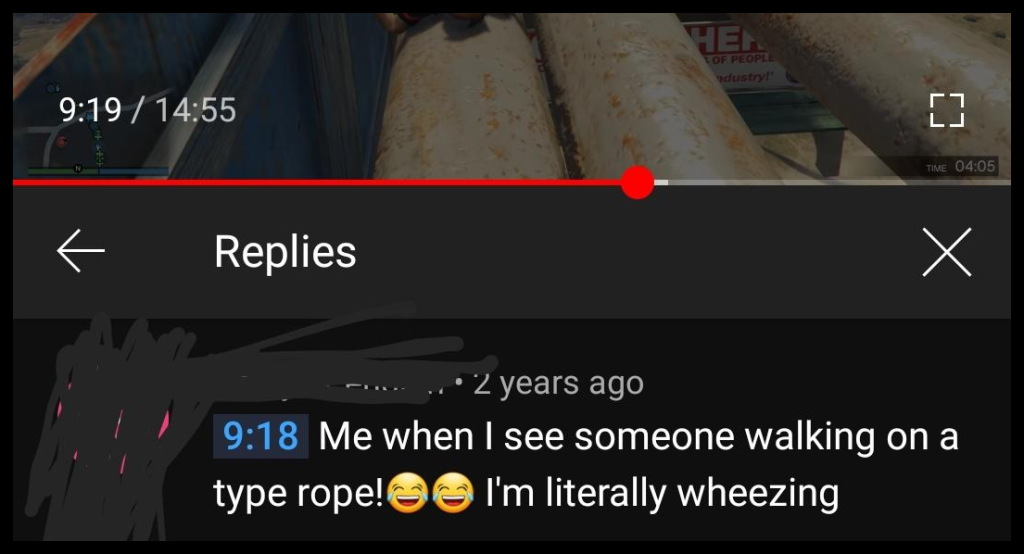This screenshot has height=554, width=1024.
Task: Click the in-game TIME 04:05 counter
Action: 961,167
